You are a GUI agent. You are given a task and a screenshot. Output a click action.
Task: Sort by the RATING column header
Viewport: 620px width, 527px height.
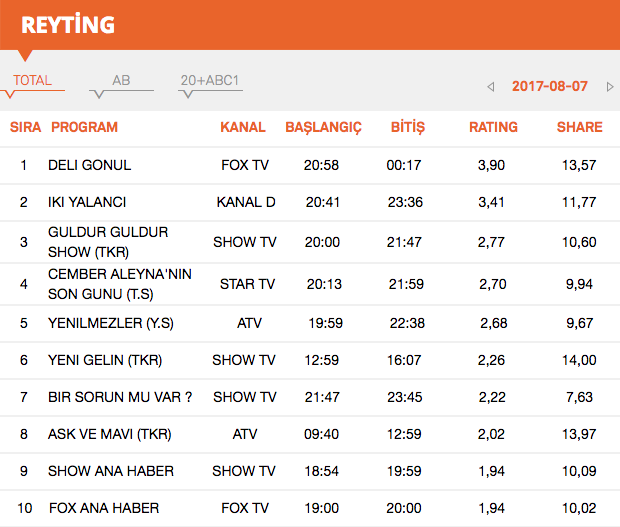[x=493, y=127]
